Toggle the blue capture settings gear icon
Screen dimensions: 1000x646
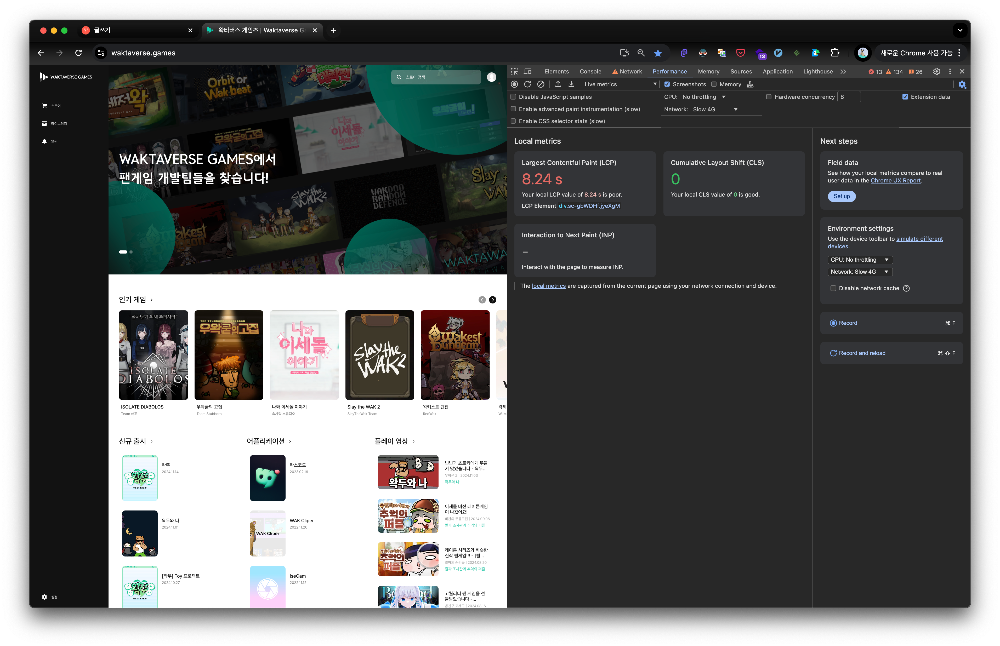pyautogui.click(x=962, y=84)
